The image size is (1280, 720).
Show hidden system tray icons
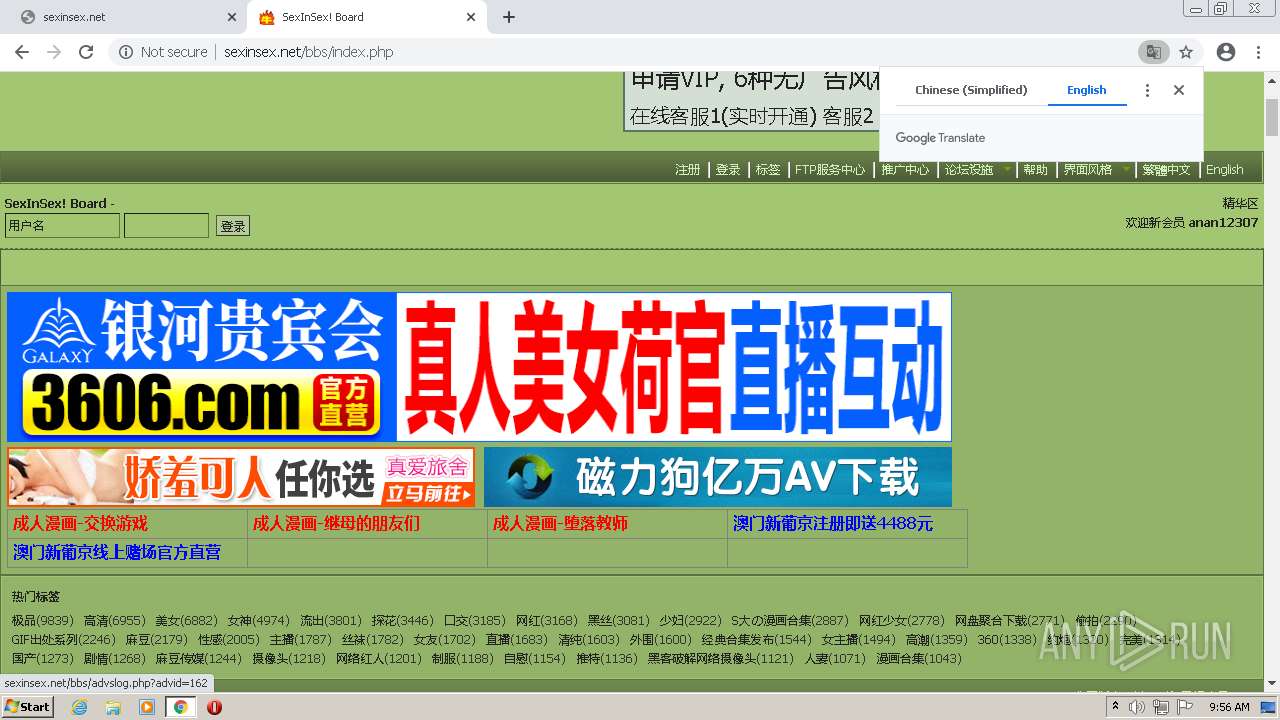point(1115,707)
